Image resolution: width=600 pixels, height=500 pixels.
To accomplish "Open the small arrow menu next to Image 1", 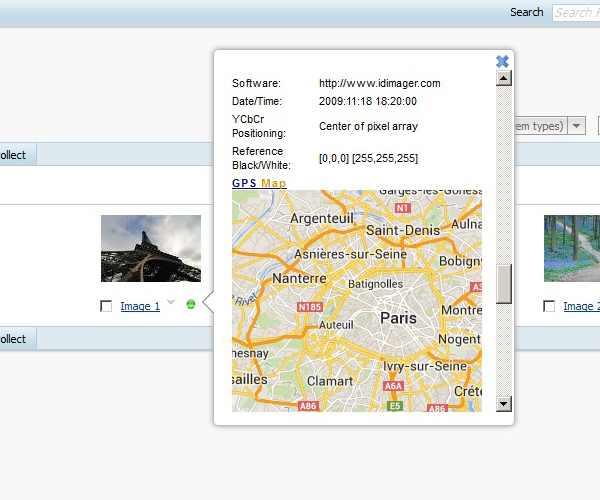I will pyautogui.click(x=171, y=302).
